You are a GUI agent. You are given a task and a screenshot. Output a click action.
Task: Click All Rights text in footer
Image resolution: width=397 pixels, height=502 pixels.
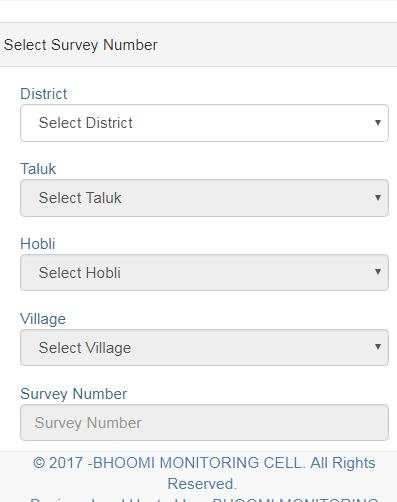click(343, 463)
